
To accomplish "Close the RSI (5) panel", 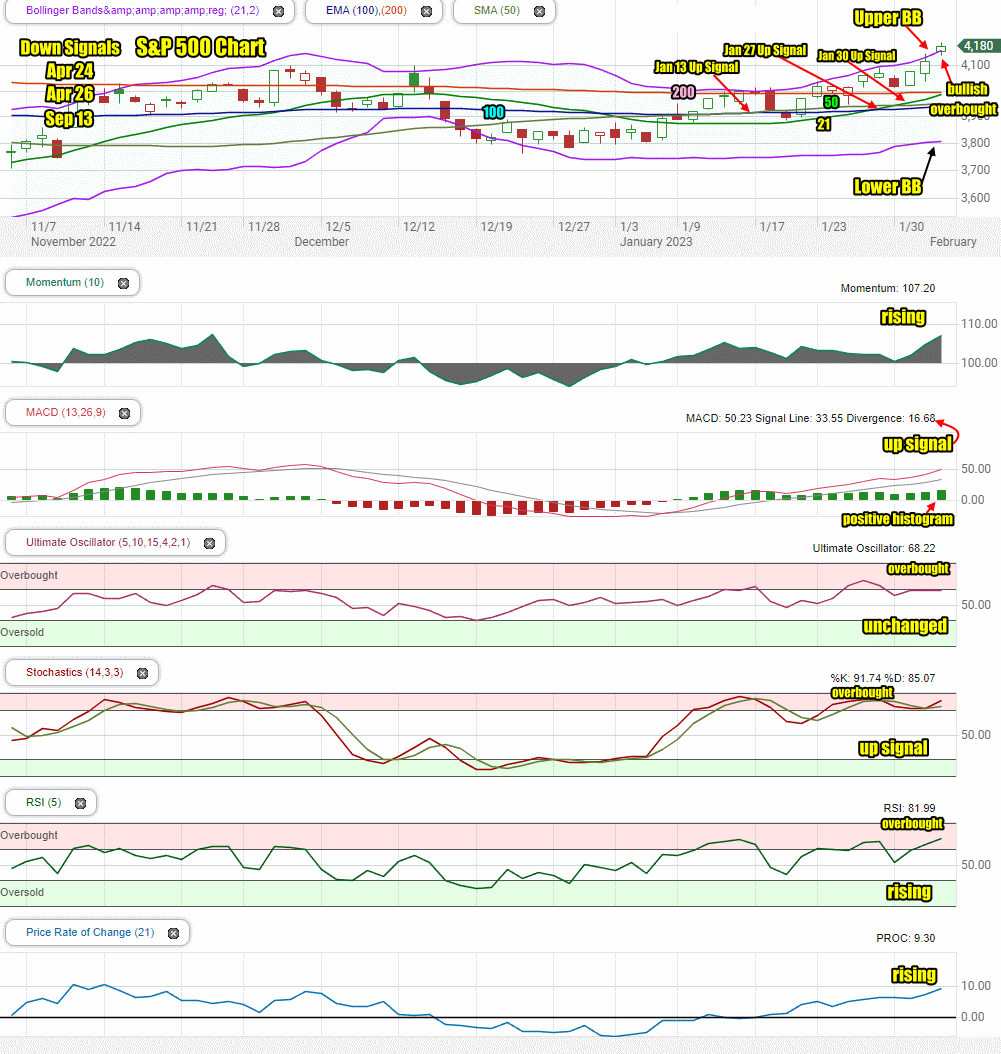I will pyautogui.click(x=81, y=803).
